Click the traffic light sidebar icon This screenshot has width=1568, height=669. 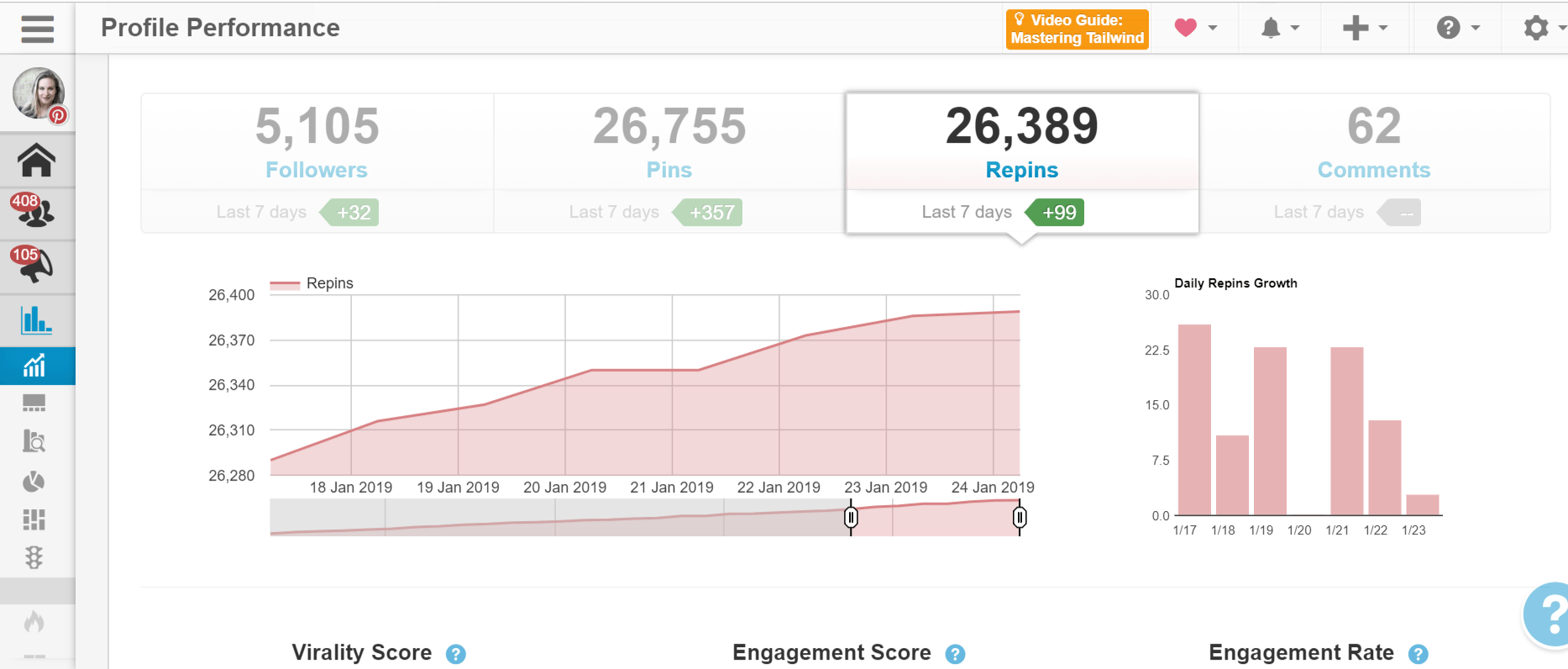coord(34,557)
